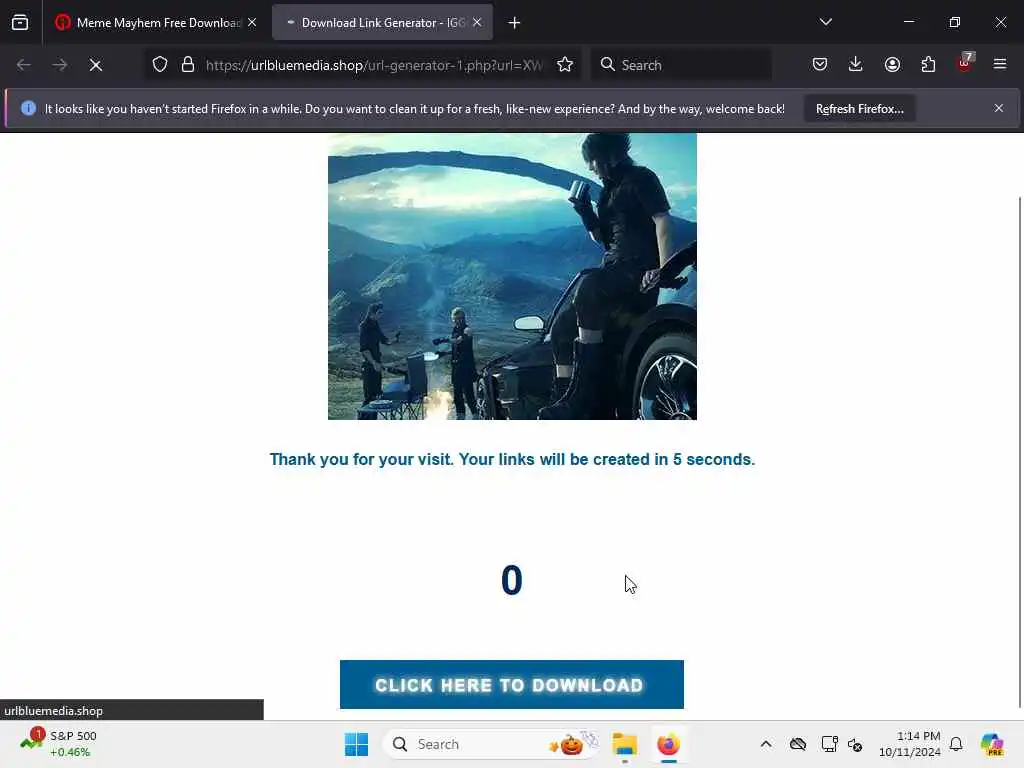Click the info icon in notification bar
Viewport: 1024px width, 768px height.
click(x=28, y=108)
